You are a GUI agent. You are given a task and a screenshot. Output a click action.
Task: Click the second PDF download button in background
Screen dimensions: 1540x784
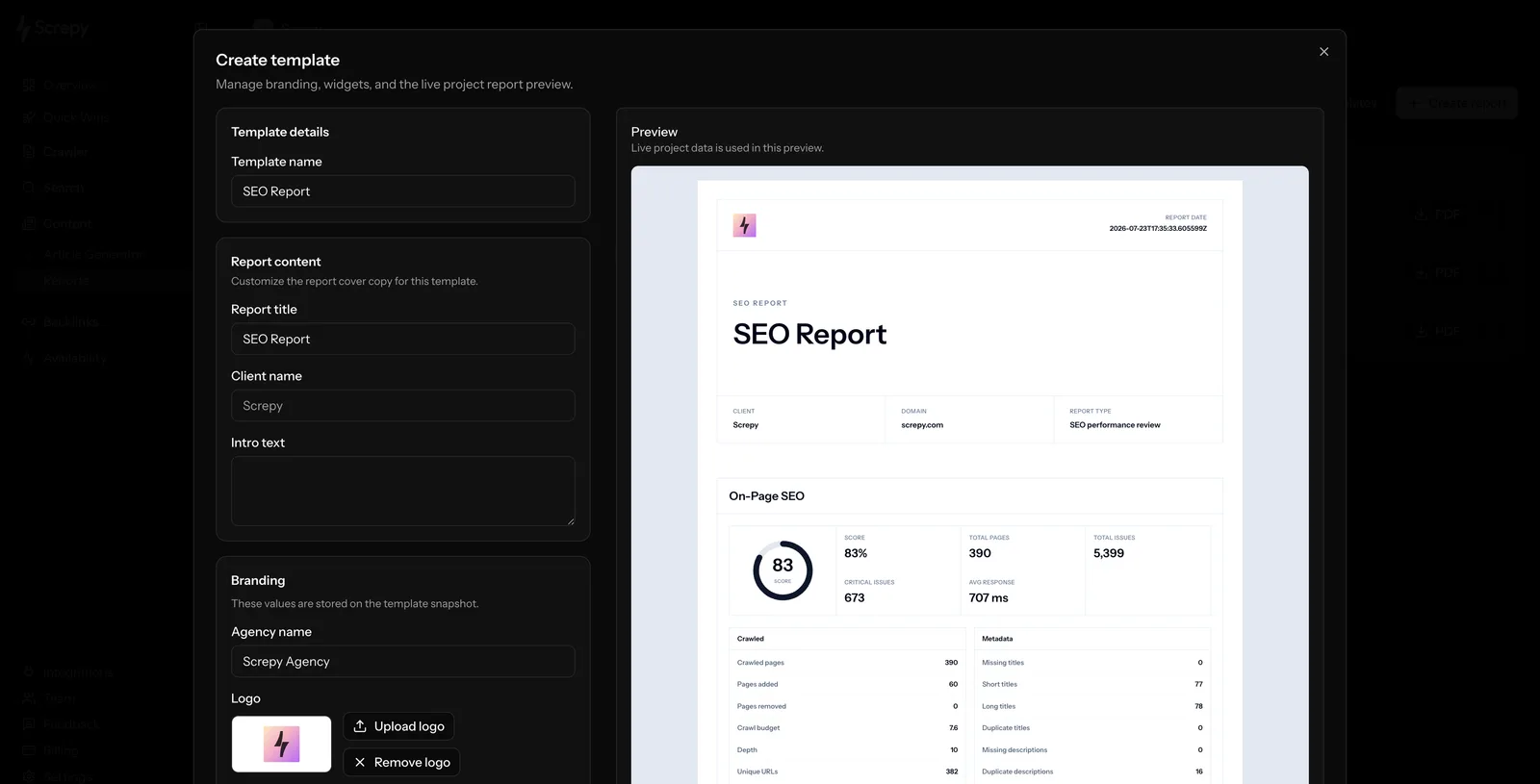(x=1438, y=273)
